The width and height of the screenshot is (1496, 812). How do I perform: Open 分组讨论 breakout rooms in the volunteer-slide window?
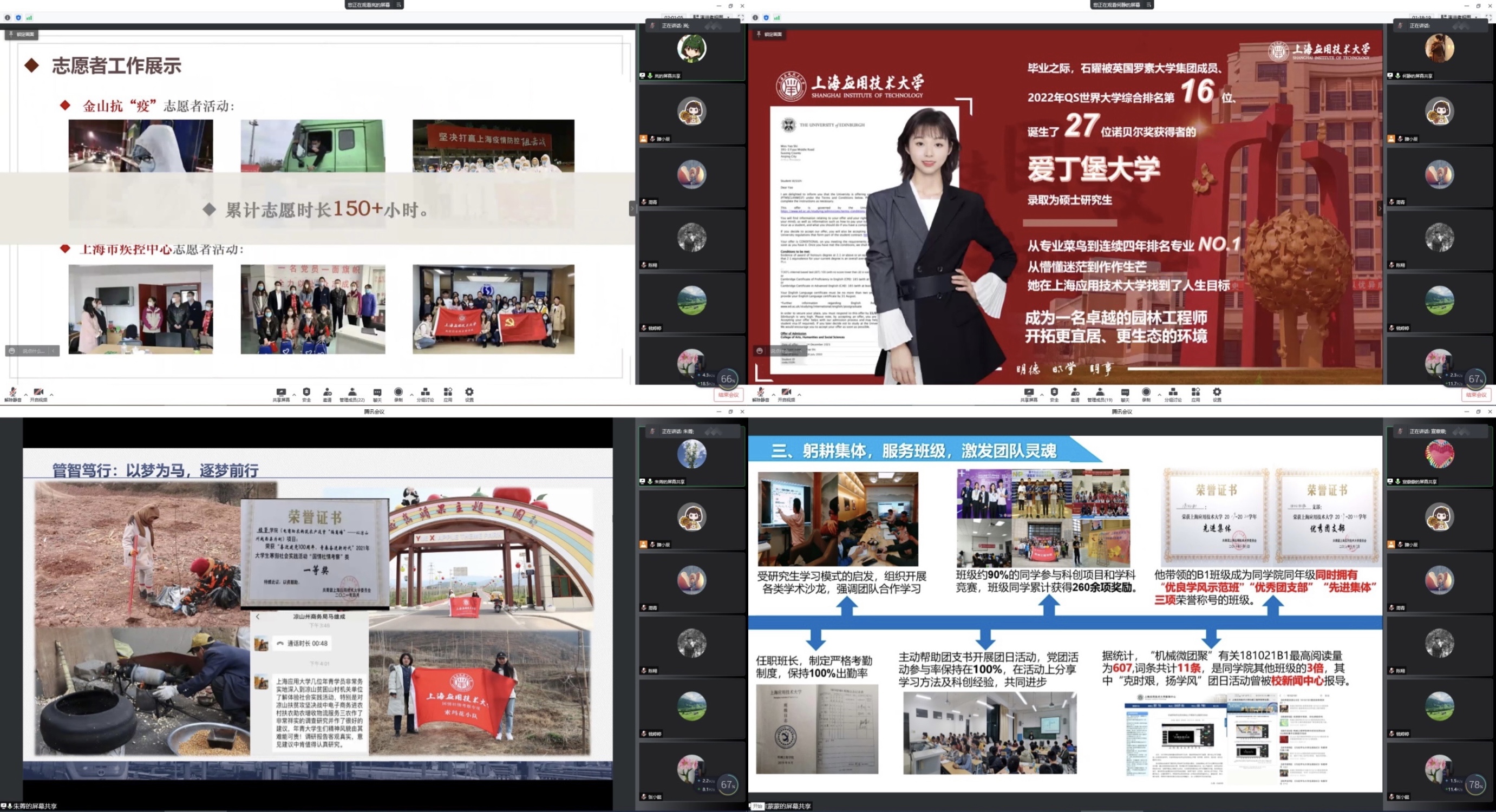[x=425, y=393]
